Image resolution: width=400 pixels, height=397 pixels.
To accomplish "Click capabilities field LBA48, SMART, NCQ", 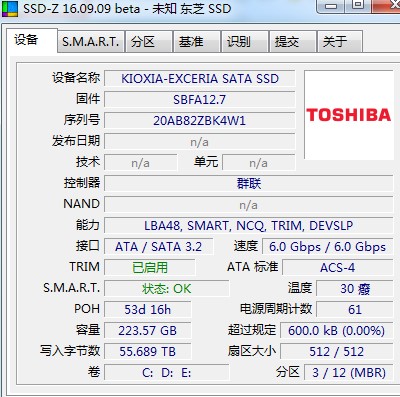I will tap(249, 225).
